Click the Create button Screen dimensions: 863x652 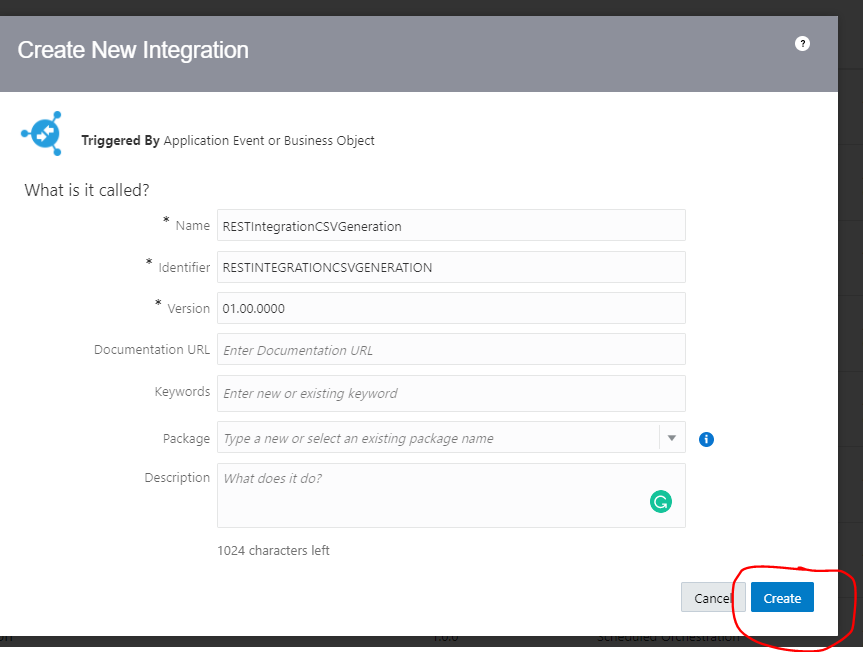782,598
